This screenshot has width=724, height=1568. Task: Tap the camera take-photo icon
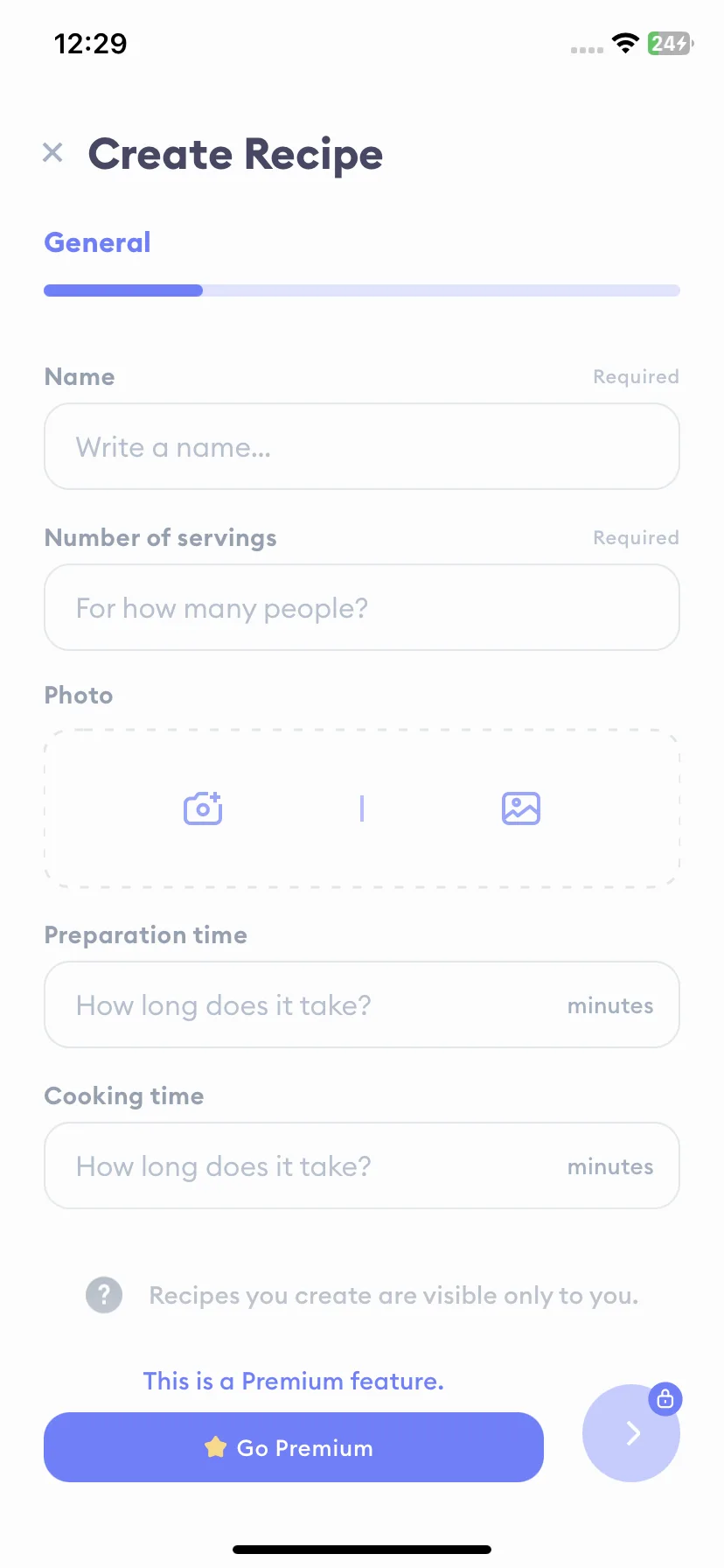(203, 808)
